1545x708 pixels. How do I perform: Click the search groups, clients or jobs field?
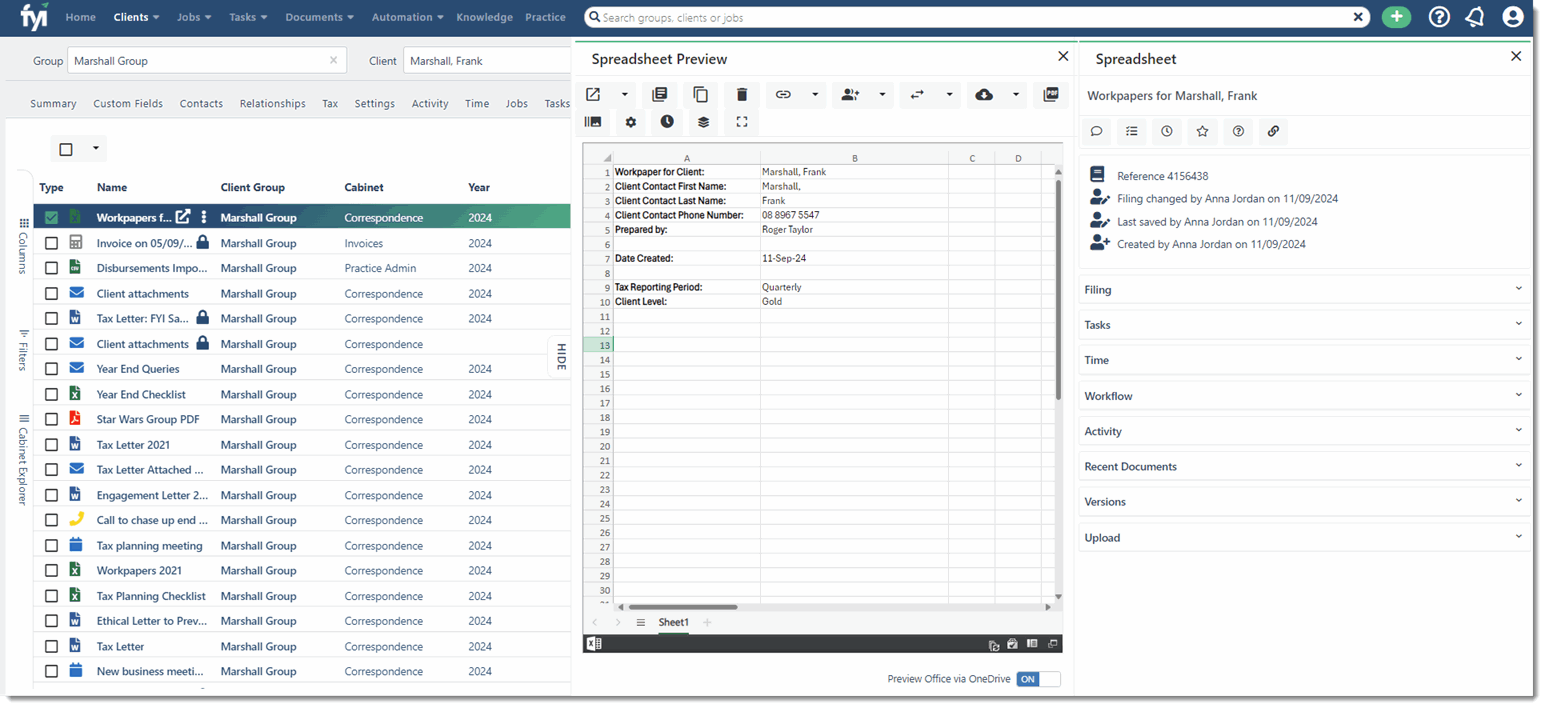pos(975,17)
